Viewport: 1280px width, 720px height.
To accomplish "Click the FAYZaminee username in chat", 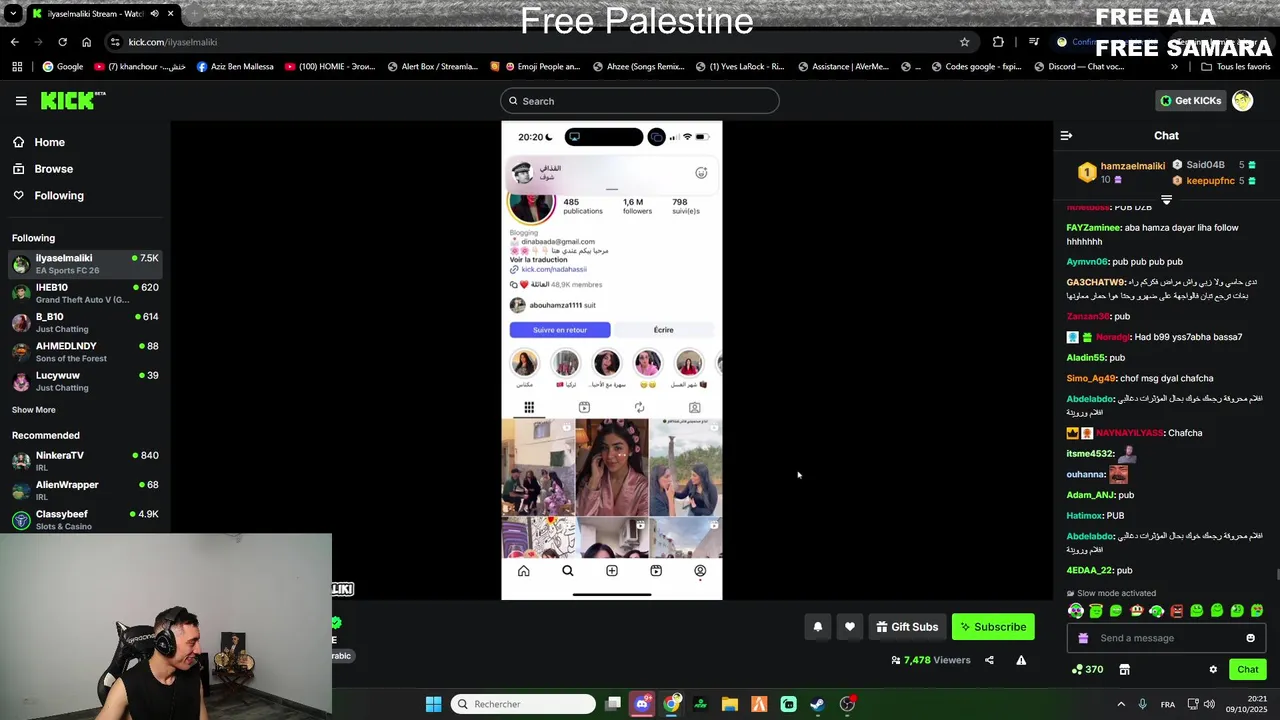I will pyautogui.click(x=1093, y=227).
